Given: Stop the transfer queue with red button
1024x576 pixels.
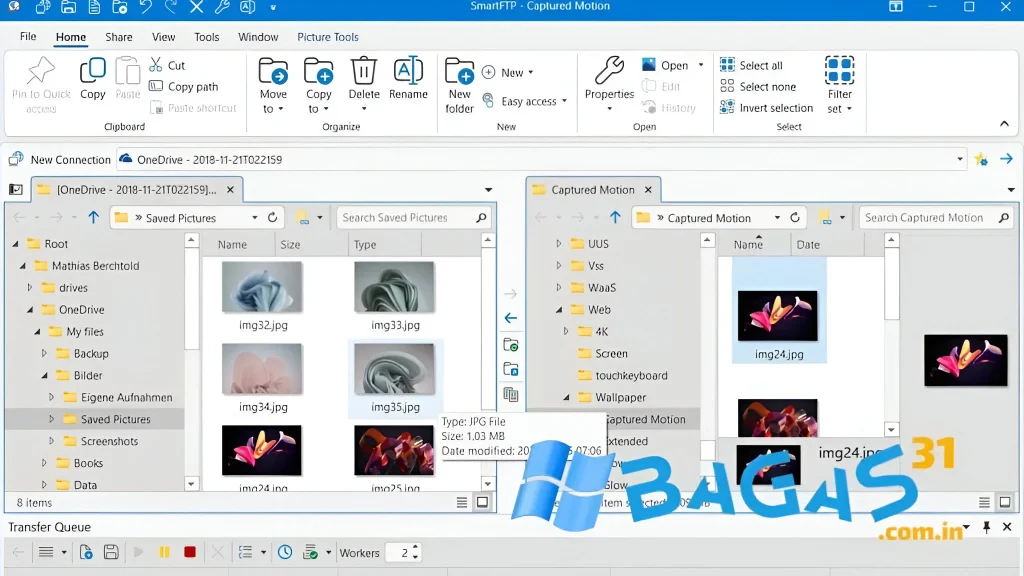Looking at the screenshot, I should click(190, 552).
